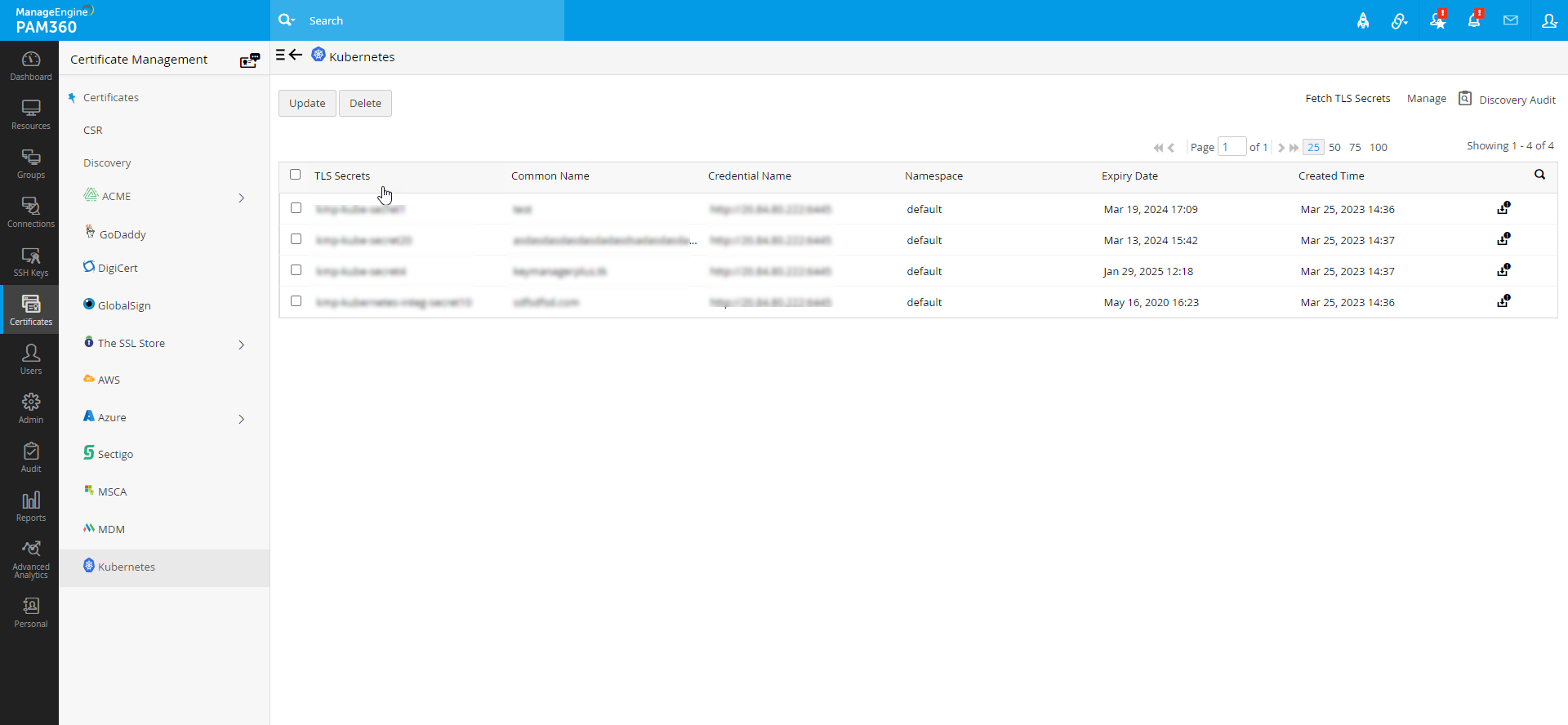This screenshot has height=725, width=1568.
Task: Click deploy icon for May 16, 2020 row
Action: (1503, 301)
